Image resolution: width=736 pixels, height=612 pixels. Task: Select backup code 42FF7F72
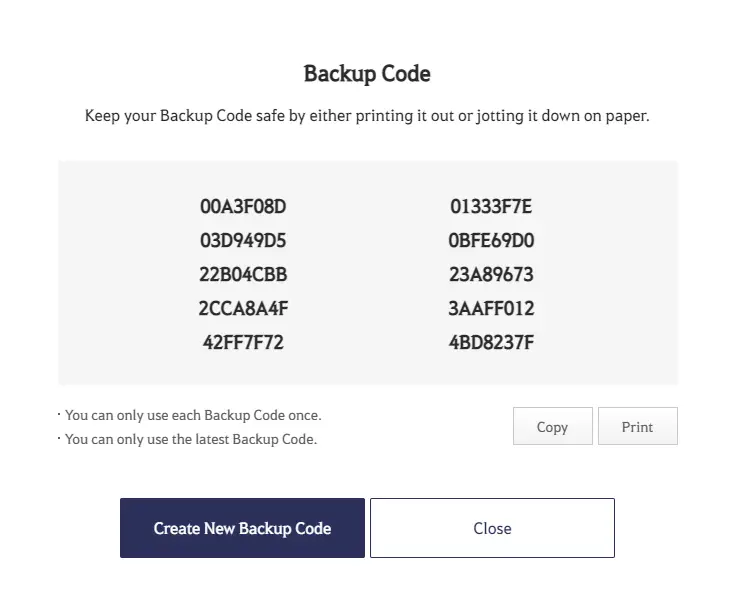[x=243, y=343]
